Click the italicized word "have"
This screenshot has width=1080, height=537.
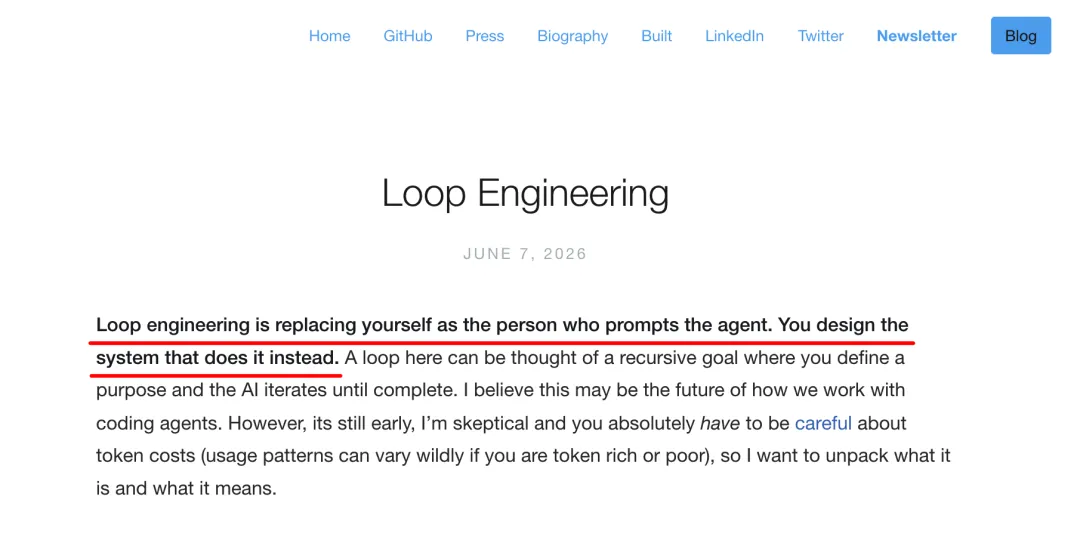pyautogui.click(x=720, y=423)
